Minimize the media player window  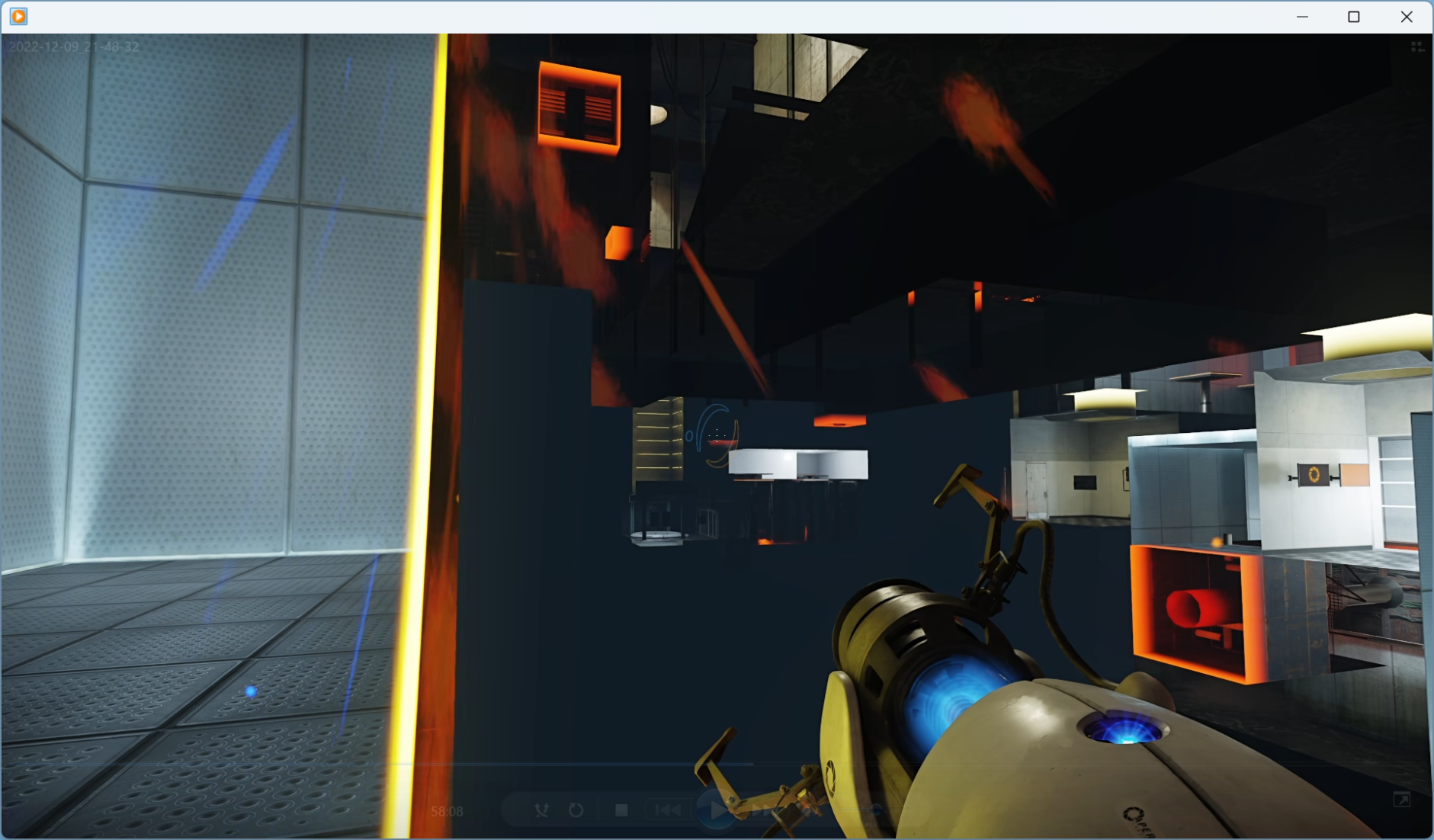tap(1302, 16)
